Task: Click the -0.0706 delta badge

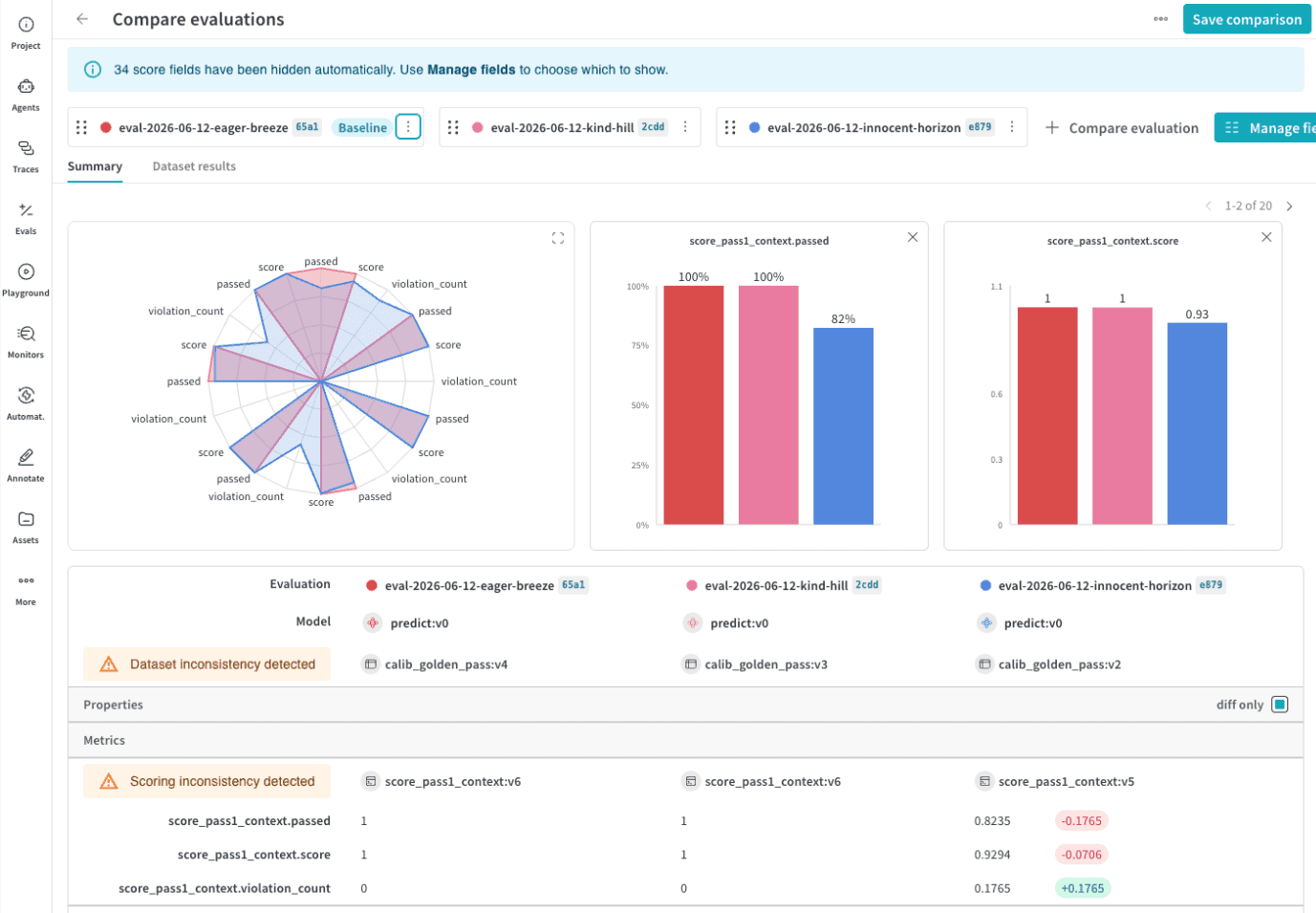Action: pyautogui.click(x=1082, y=855)
